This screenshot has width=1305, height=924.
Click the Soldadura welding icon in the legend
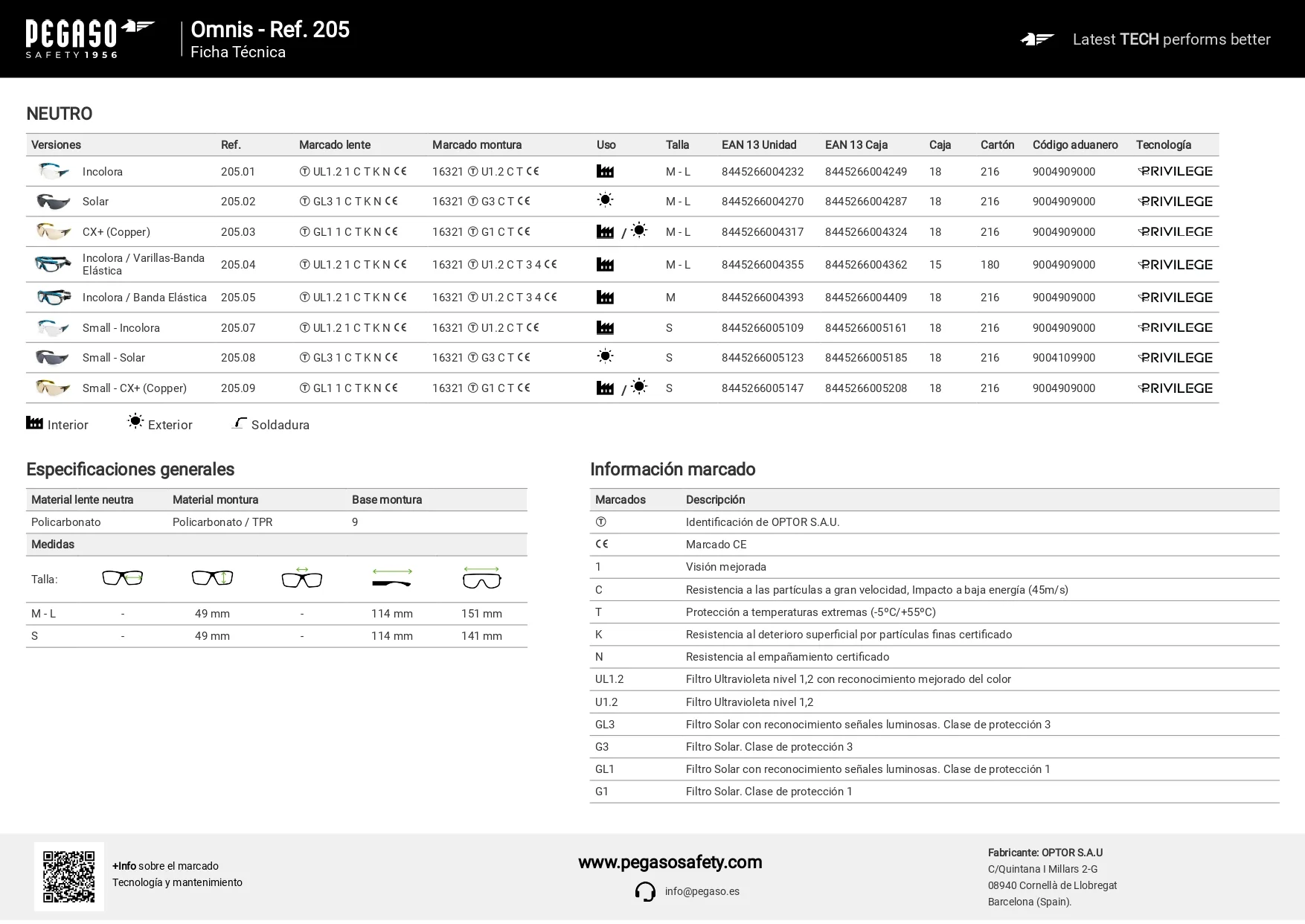click(x=239, y=423)
